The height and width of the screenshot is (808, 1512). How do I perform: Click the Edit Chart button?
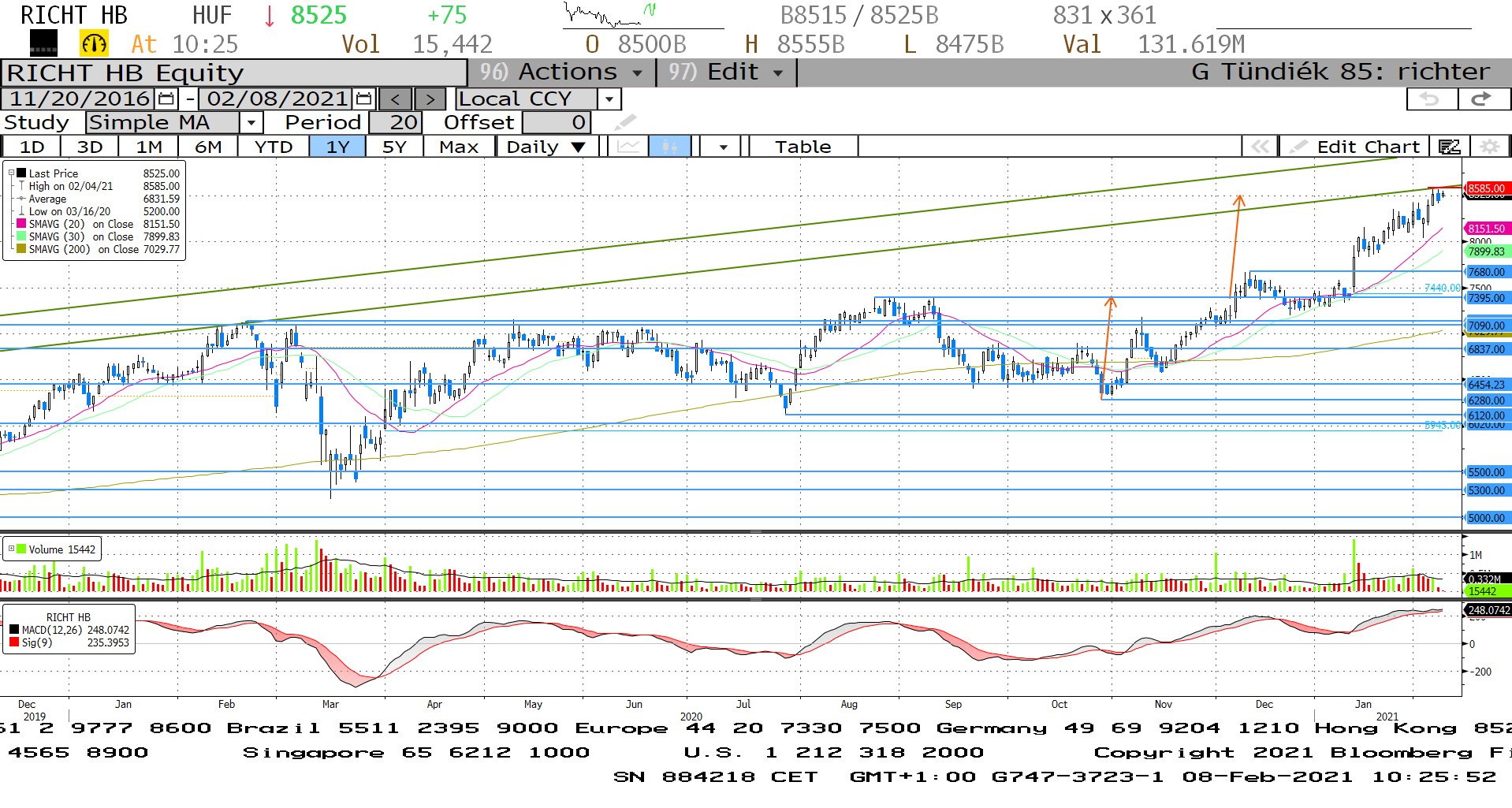pyautogui.click(x=1355, y=147)
